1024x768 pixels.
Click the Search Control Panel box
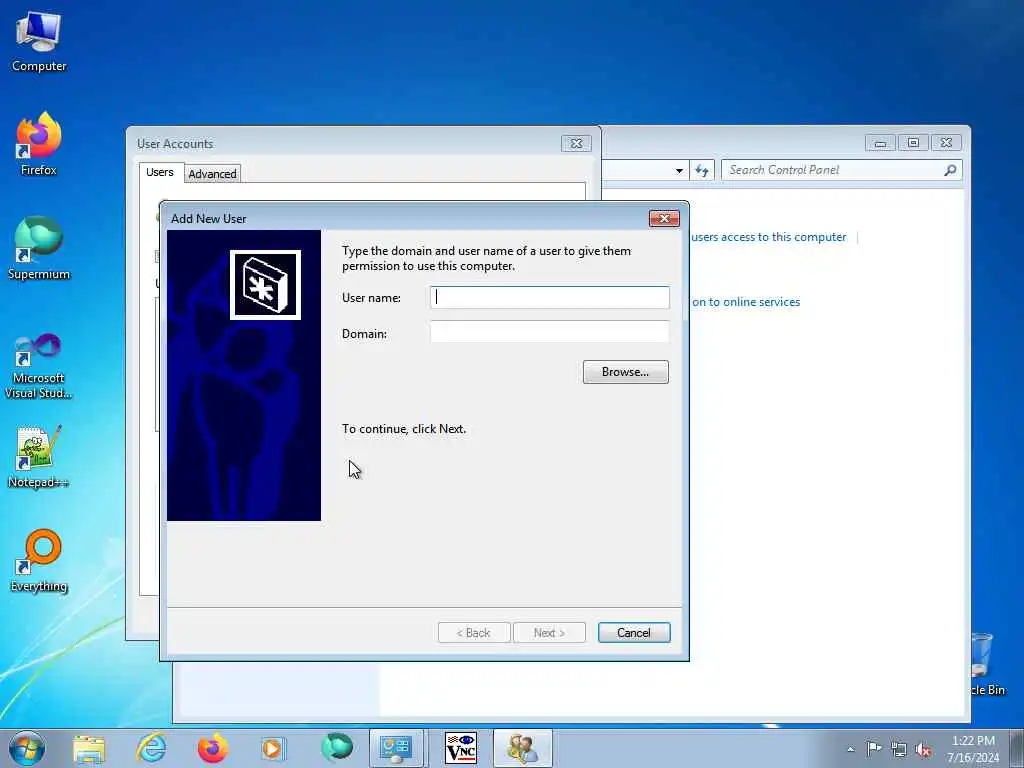[x=834, y=170]
